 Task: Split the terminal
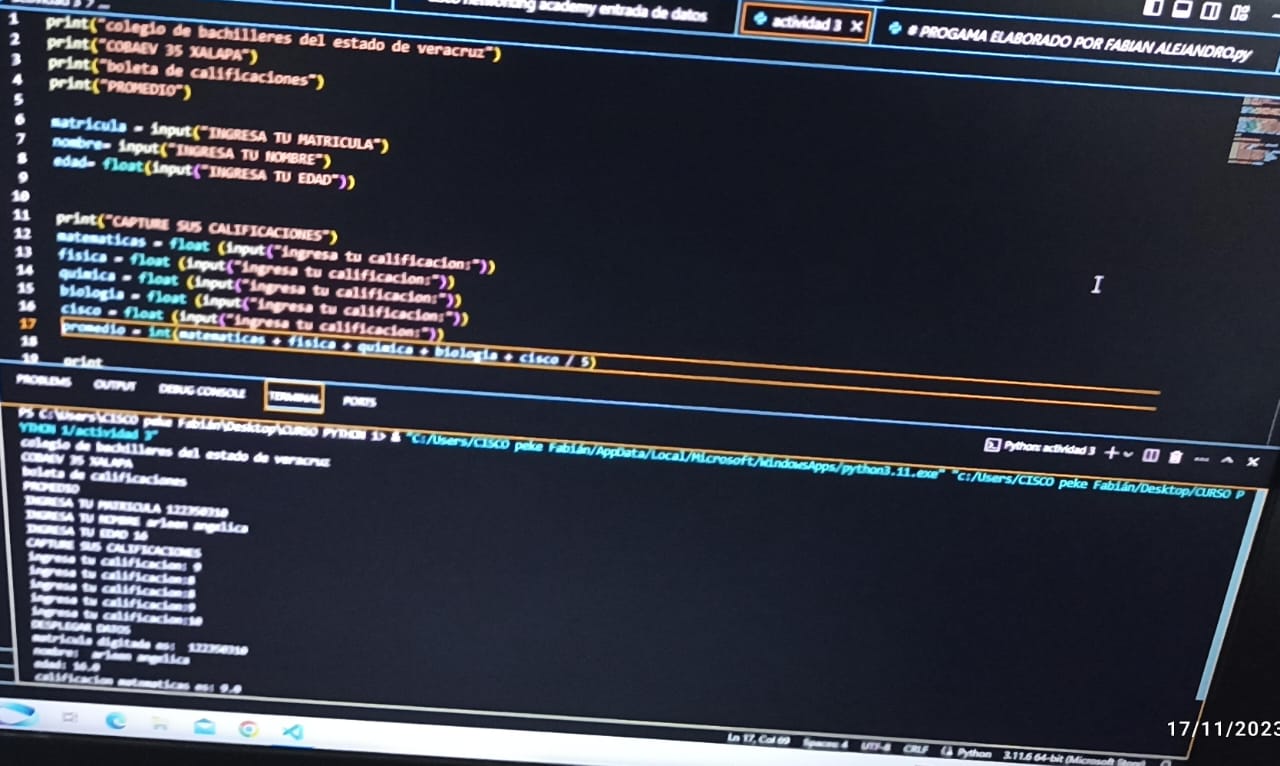[x=1150, y=456]
